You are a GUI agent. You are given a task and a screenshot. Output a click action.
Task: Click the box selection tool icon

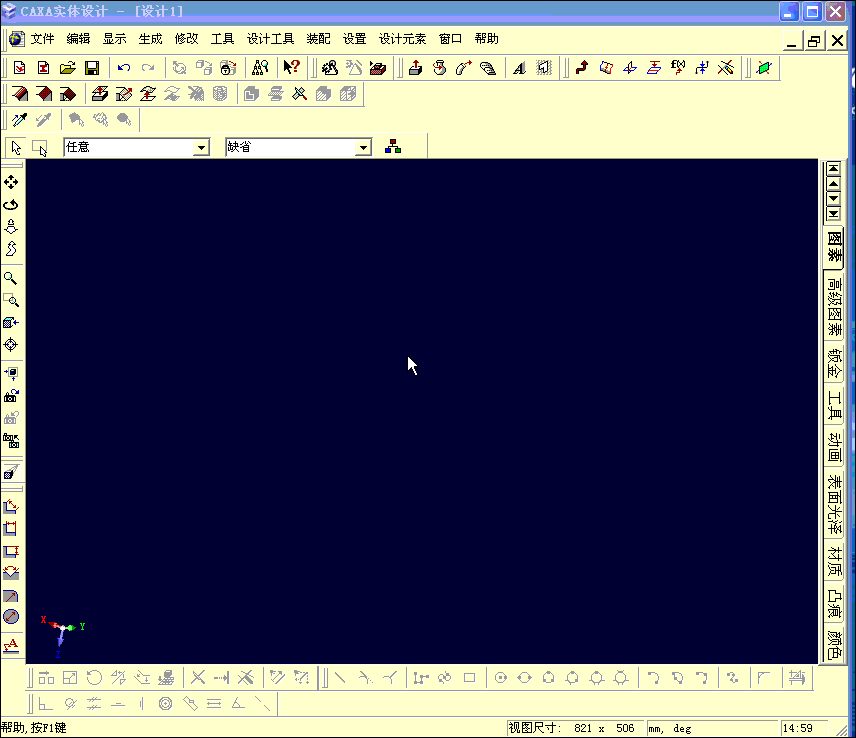pos(40,148)
